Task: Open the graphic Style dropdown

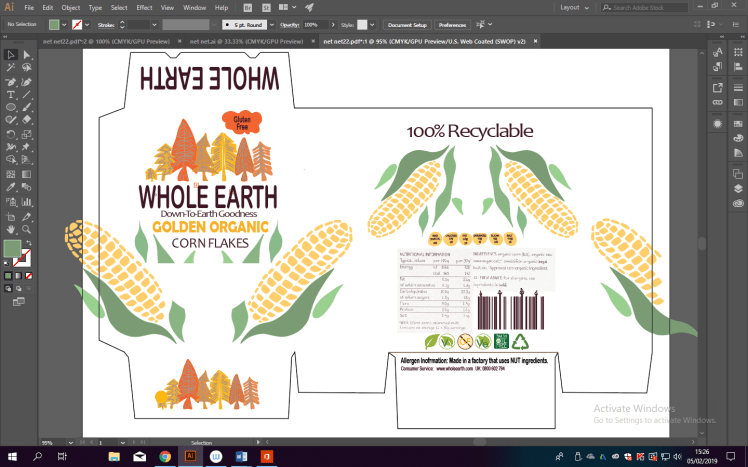Action: 372,25
